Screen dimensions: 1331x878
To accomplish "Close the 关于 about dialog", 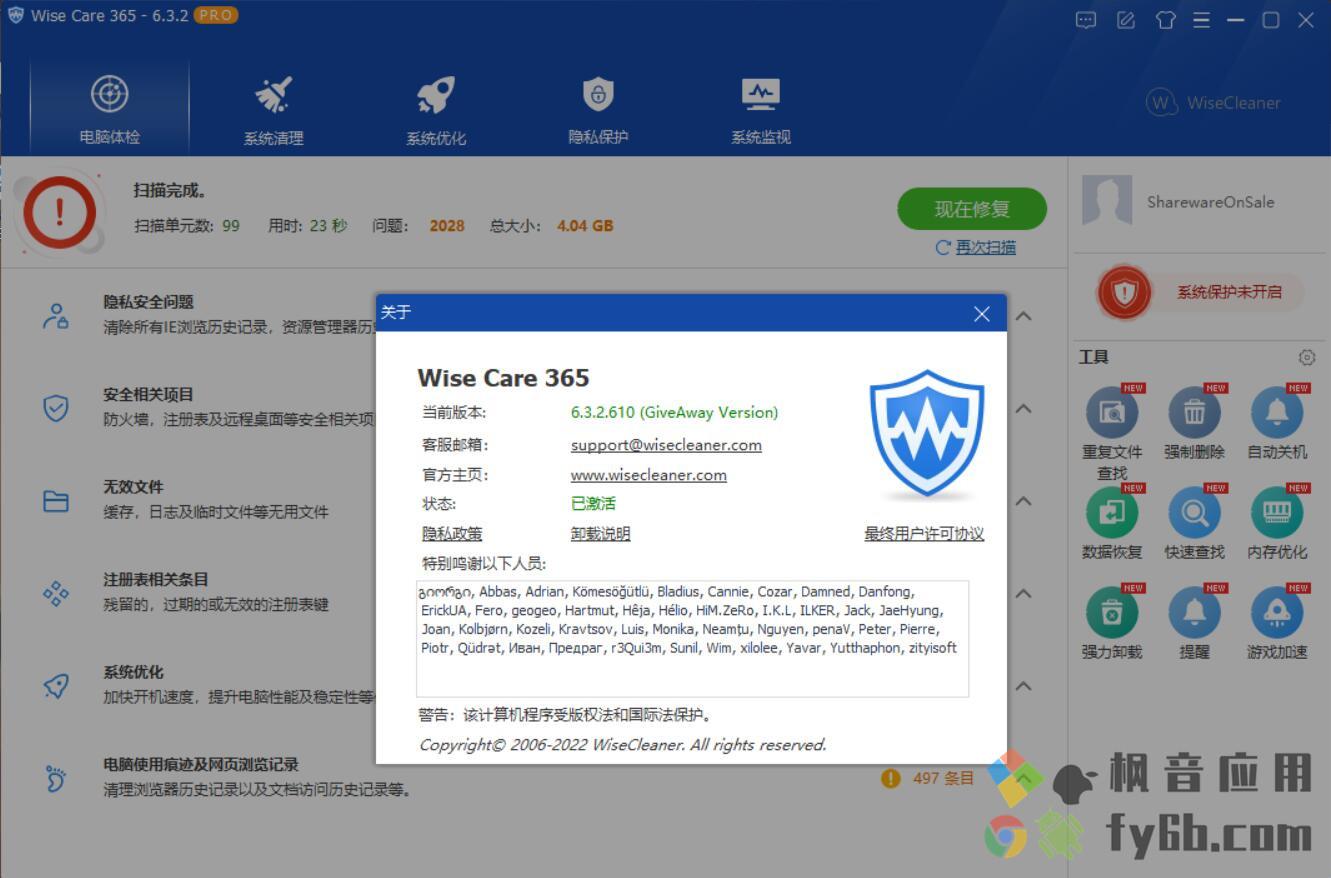I will point(982,314).
